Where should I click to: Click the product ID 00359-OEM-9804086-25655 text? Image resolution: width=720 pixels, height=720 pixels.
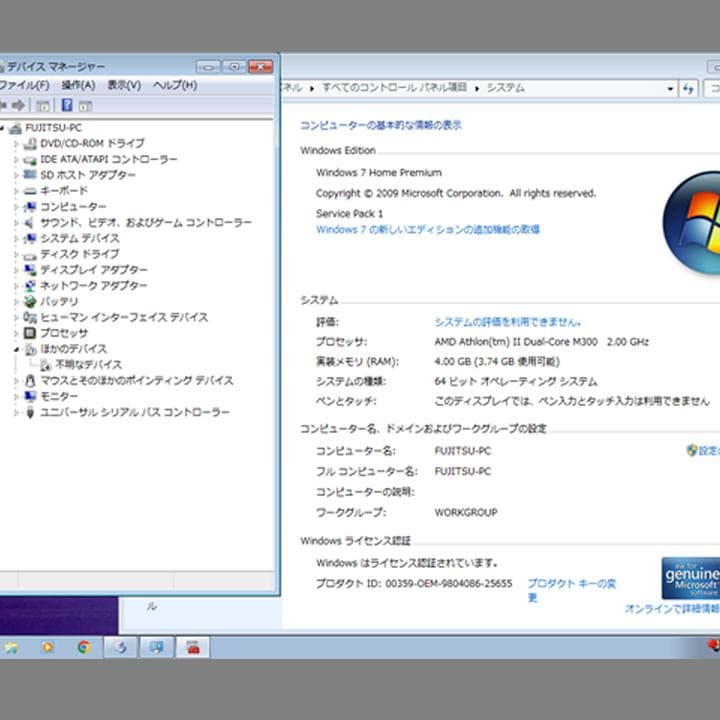pos(448,583)
